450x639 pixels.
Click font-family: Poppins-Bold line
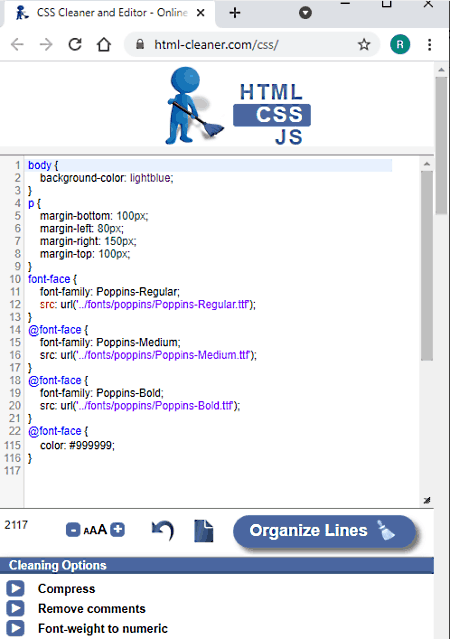pyautogui.click(x=101, y=393)
